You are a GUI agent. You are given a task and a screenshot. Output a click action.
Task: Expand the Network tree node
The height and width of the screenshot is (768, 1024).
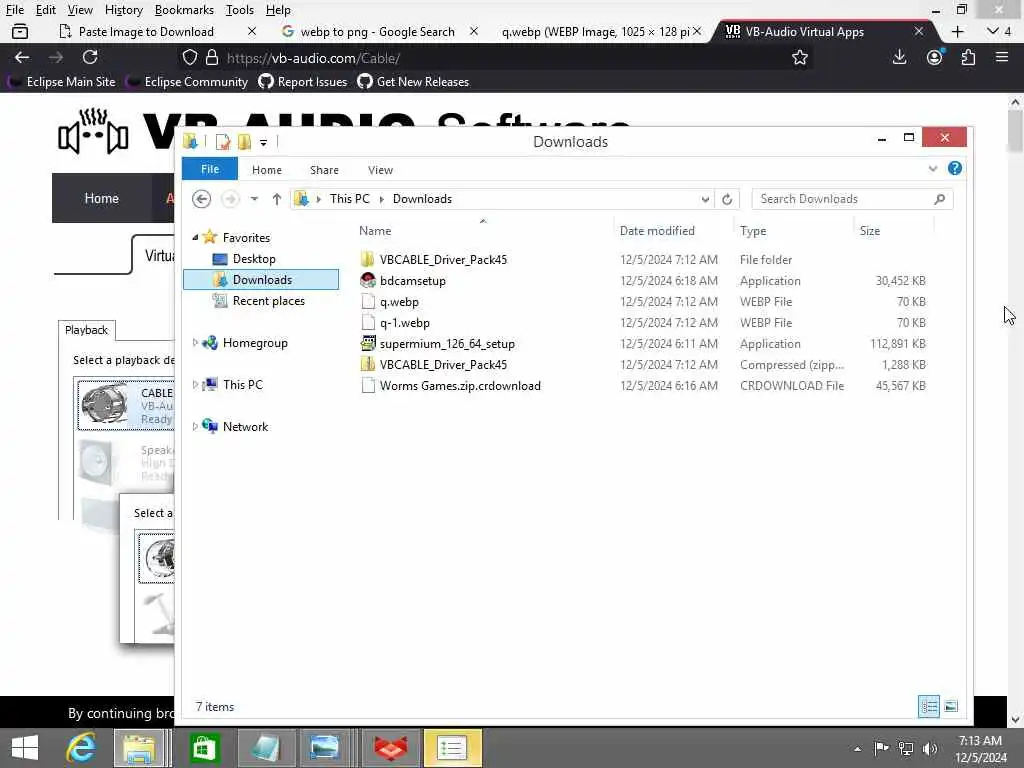coord(195,426)
